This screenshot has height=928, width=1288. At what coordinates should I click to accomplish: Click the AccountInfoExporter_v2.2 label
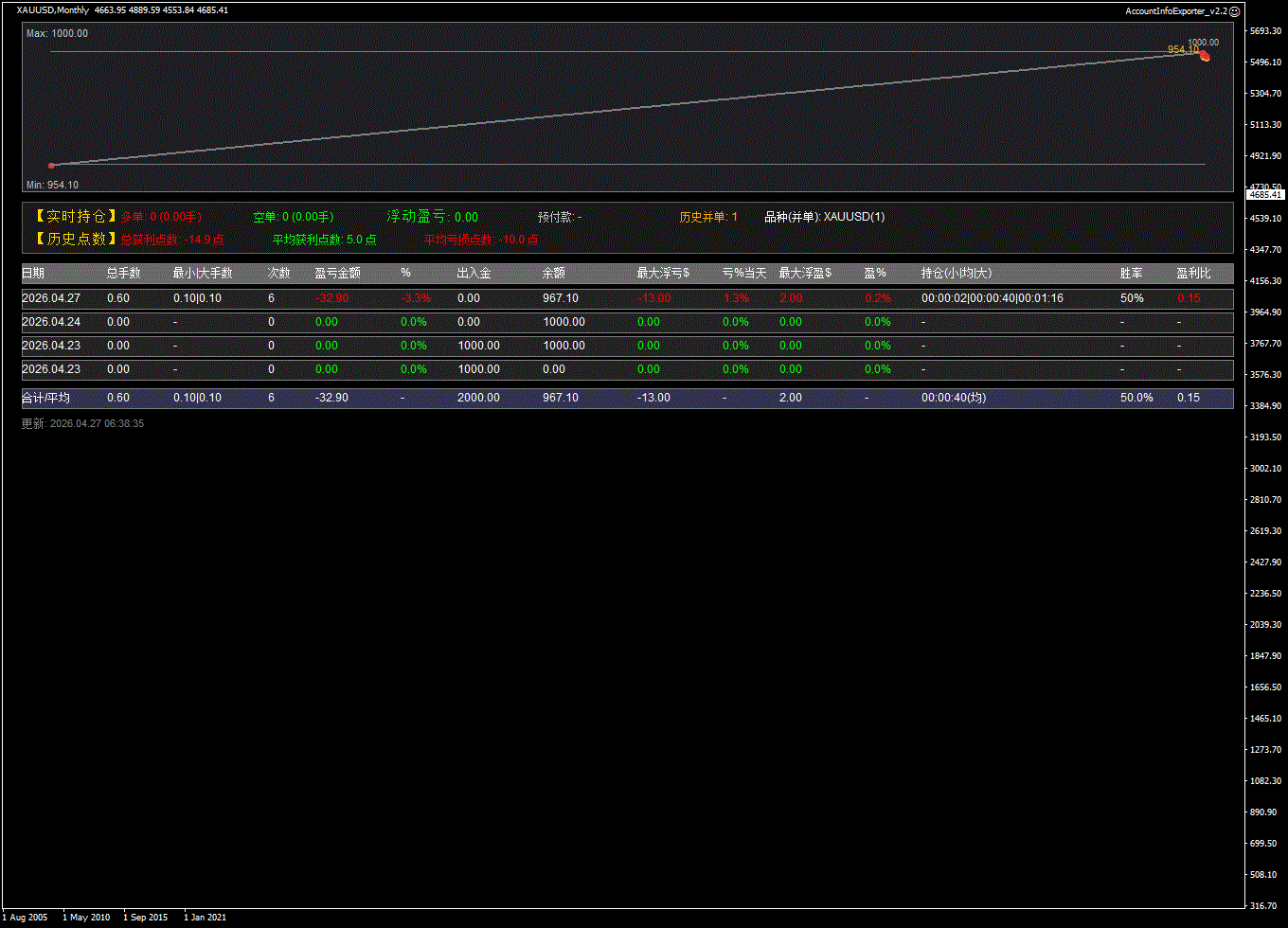click(x=1176, y=11)
